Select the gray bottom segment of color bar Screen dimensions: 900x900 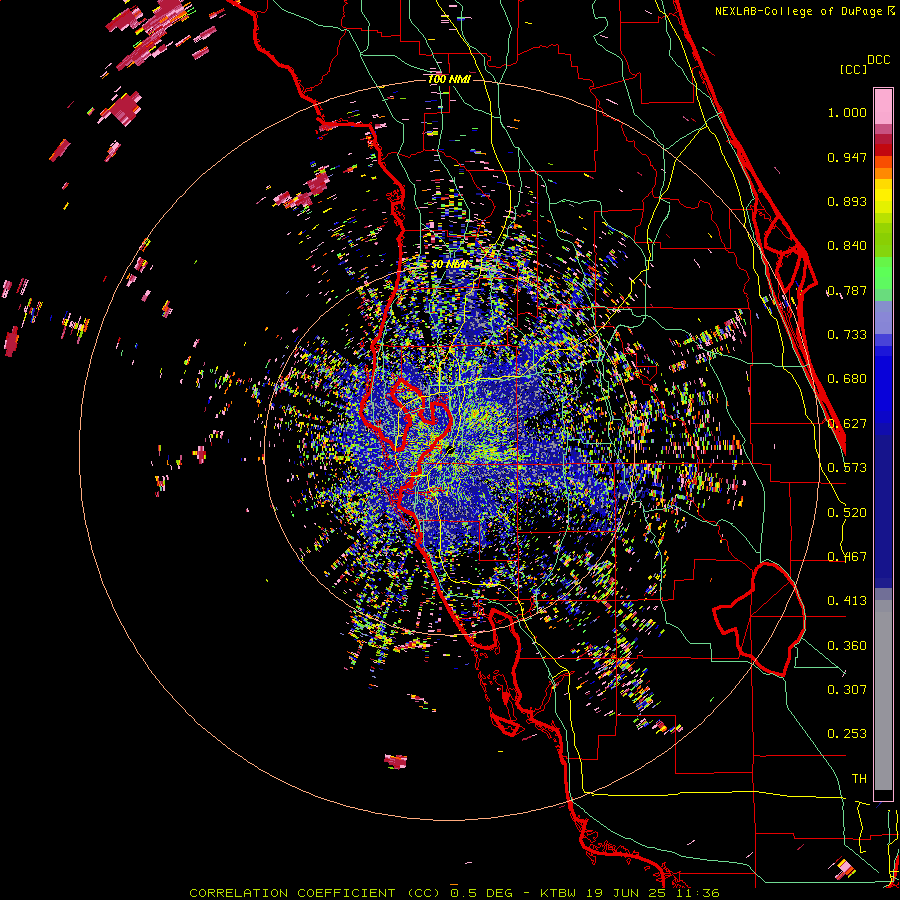pos(883,696)
